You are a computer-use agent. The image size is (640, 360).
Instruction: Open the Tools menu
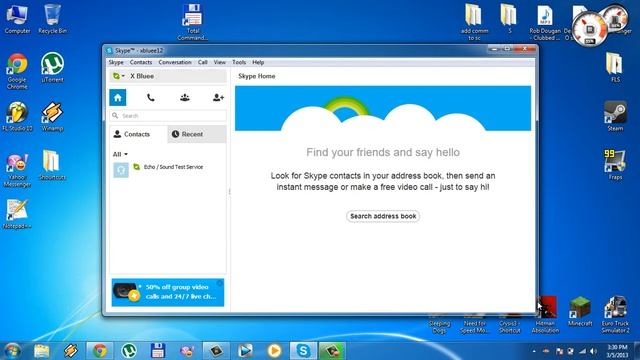239,62
